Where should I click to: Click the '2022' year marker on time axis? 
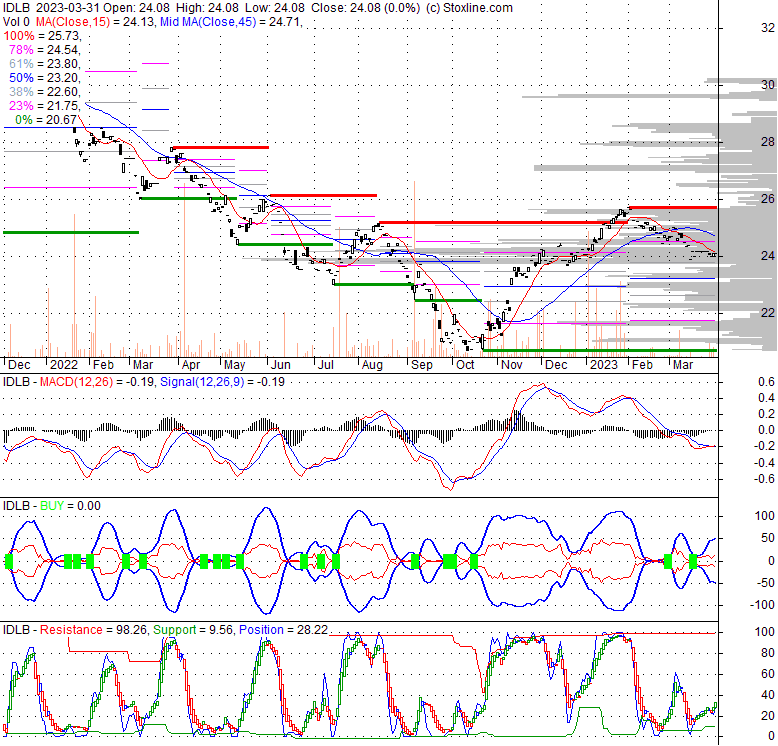(x=64, y=365)
